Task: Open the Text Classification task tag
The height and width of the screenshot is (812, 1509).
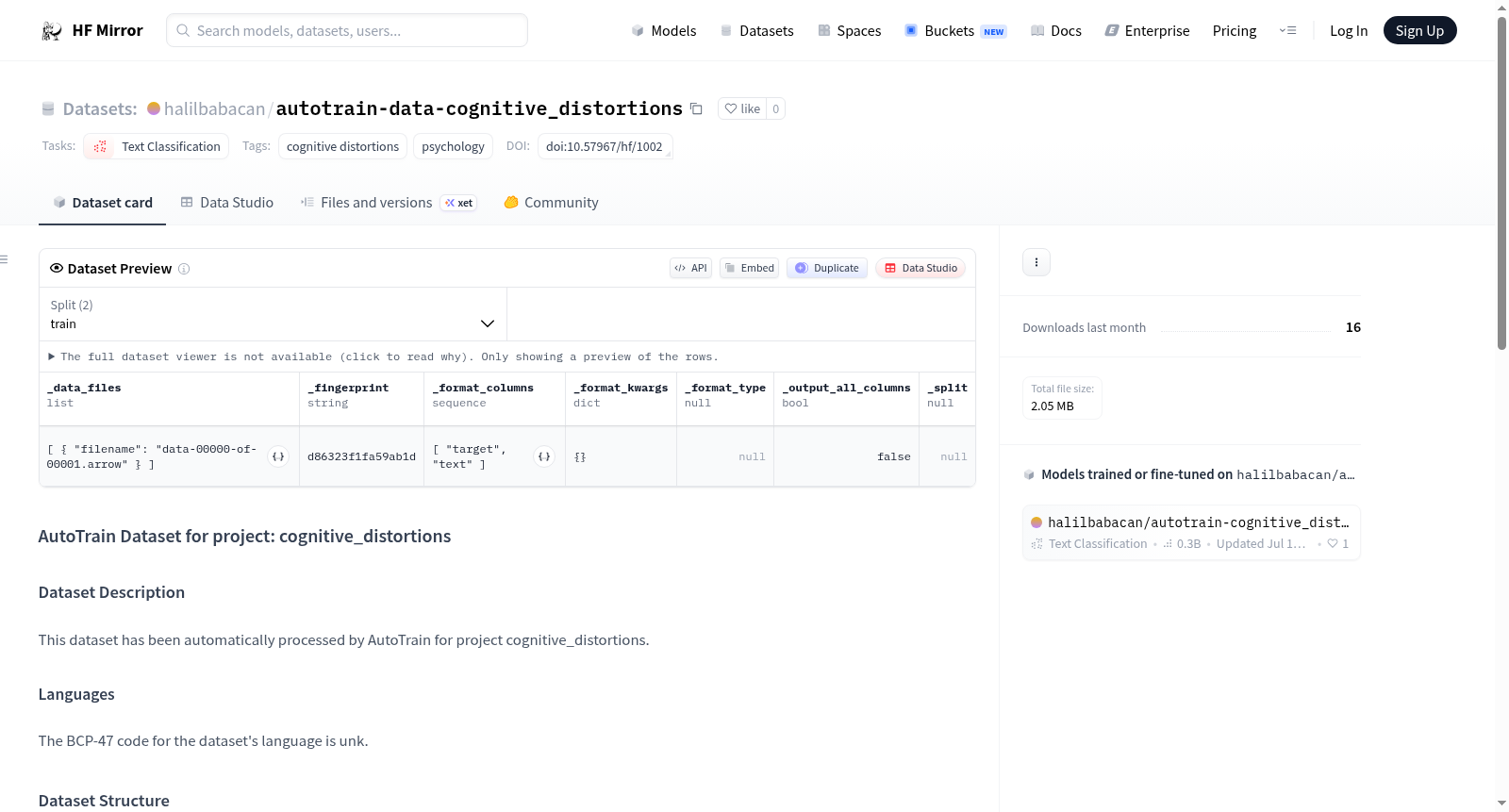Action: tap(157, 146)
